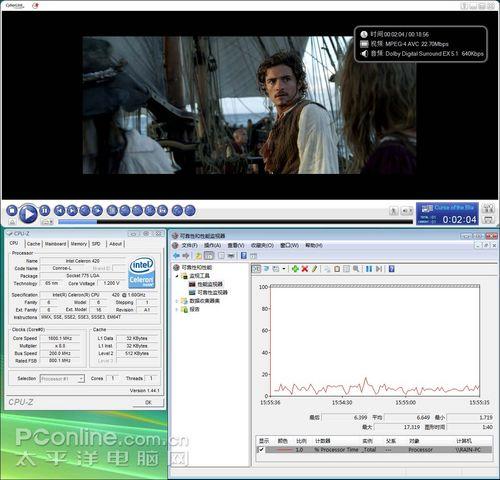Open the Processor #1 selection dropdown

[62, 379]
